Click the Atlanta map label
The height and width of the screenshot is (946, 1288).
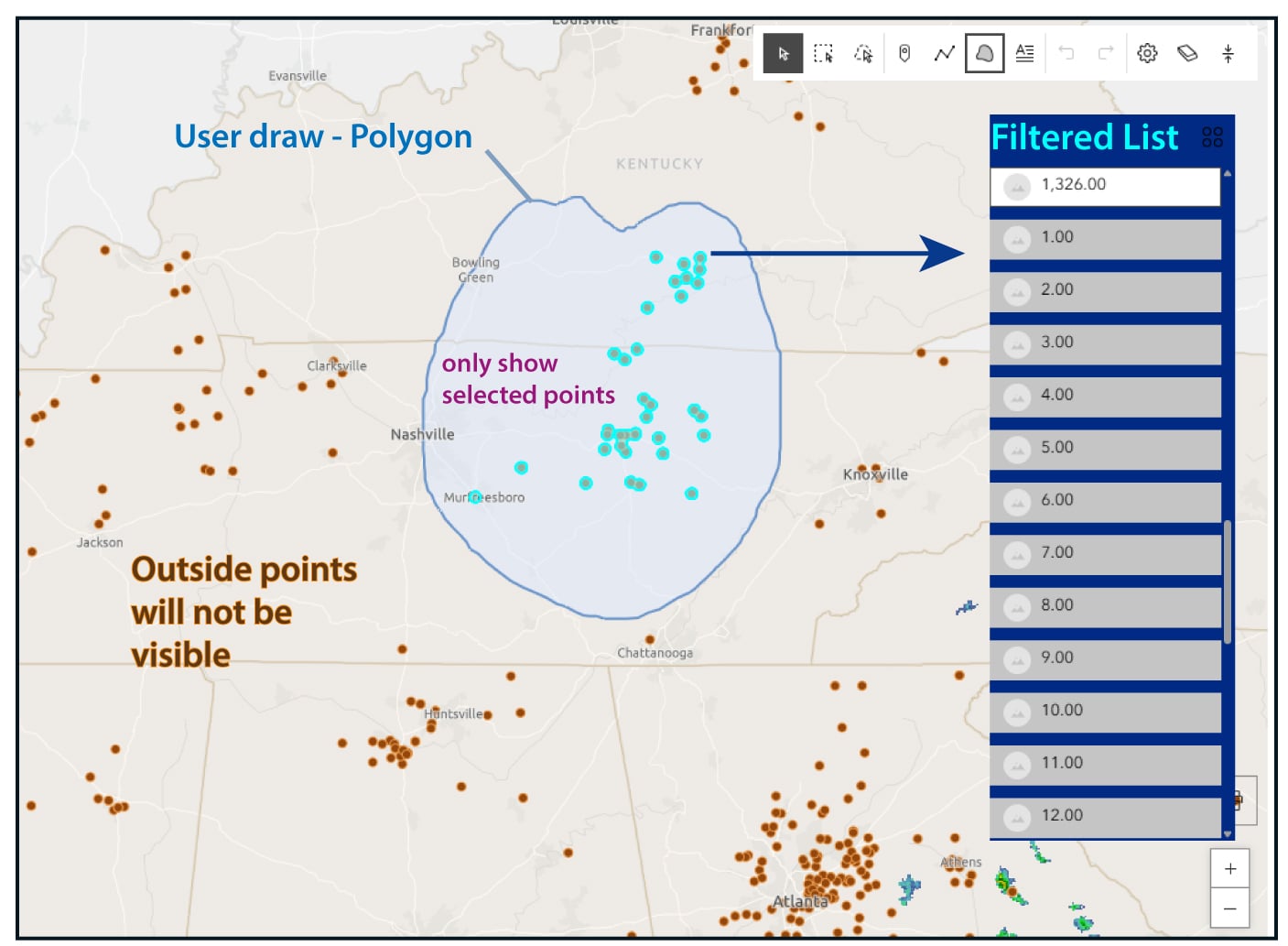tap(800, 901)
